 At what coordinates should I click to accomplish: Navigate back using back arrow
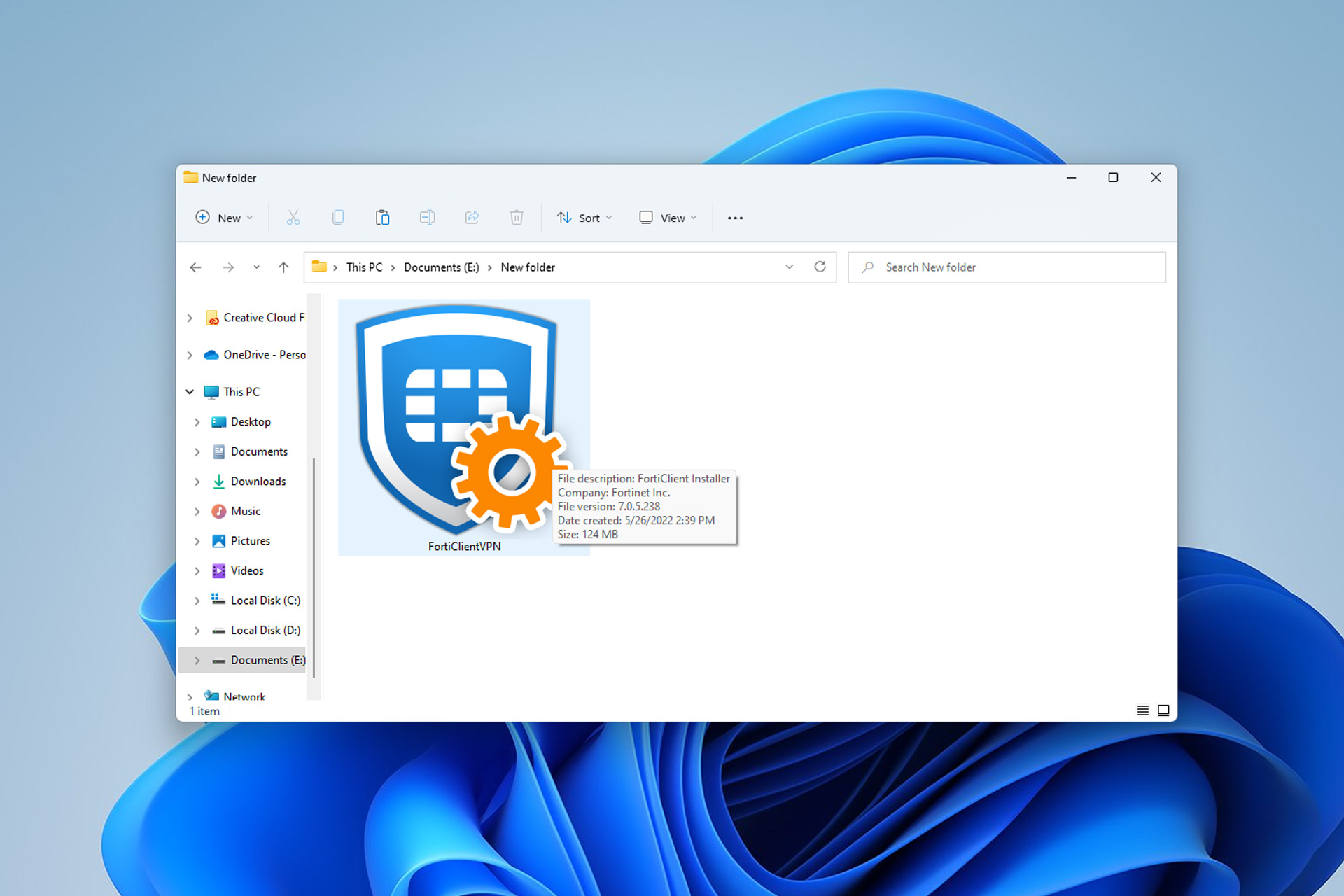click(197, 267)
